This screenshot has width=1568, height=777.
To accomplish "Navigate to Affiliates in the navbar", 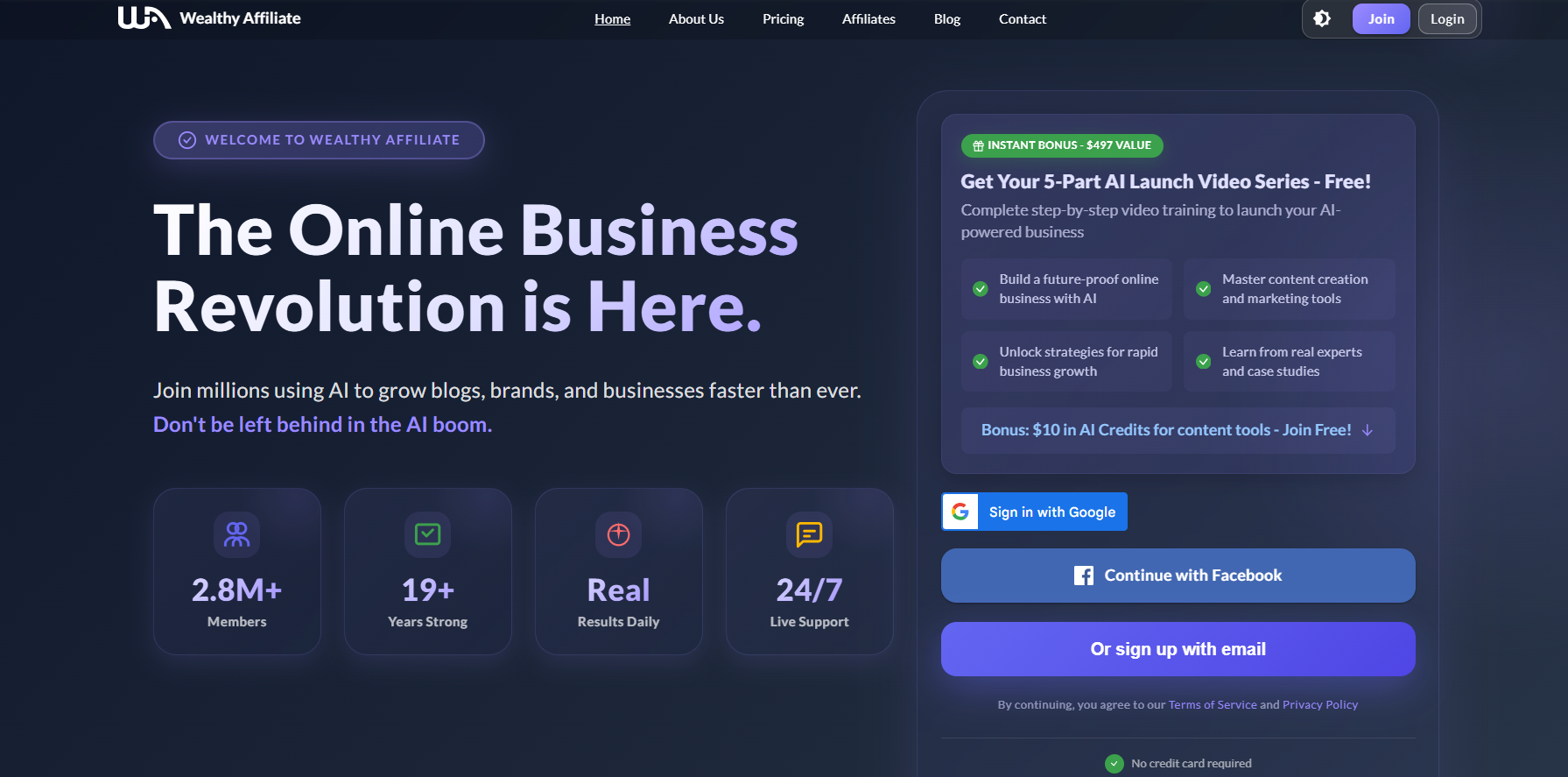I will pyautogui.click(x=868, y=19).
